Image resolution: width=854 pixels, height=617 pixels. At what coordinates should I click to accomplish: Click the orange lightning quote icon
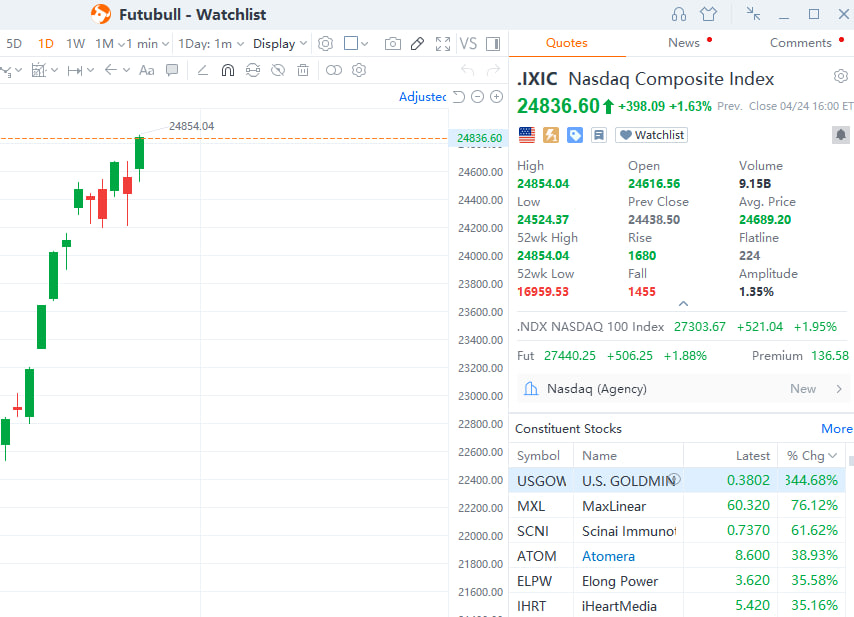[x=551, y=135]
